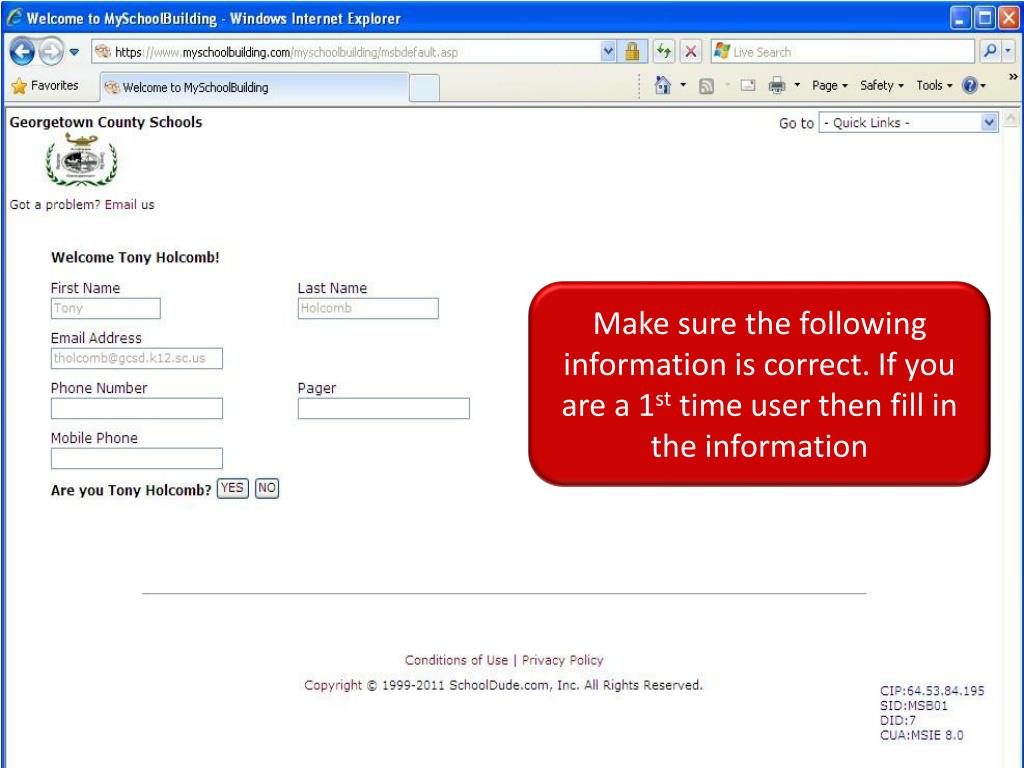Open the Tools menu
1024x768 pixels.
(x=935, y=86)
